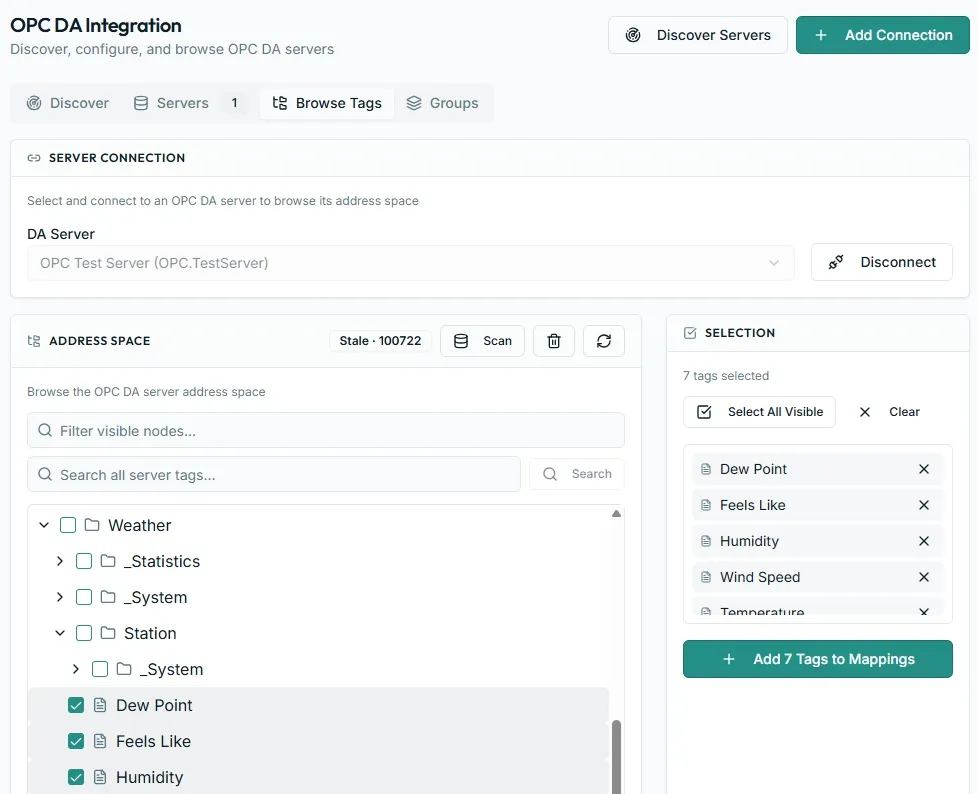Click the address tree vertical scrollbar thumb
The image size is (978, 794).
(x=616, y=757)
